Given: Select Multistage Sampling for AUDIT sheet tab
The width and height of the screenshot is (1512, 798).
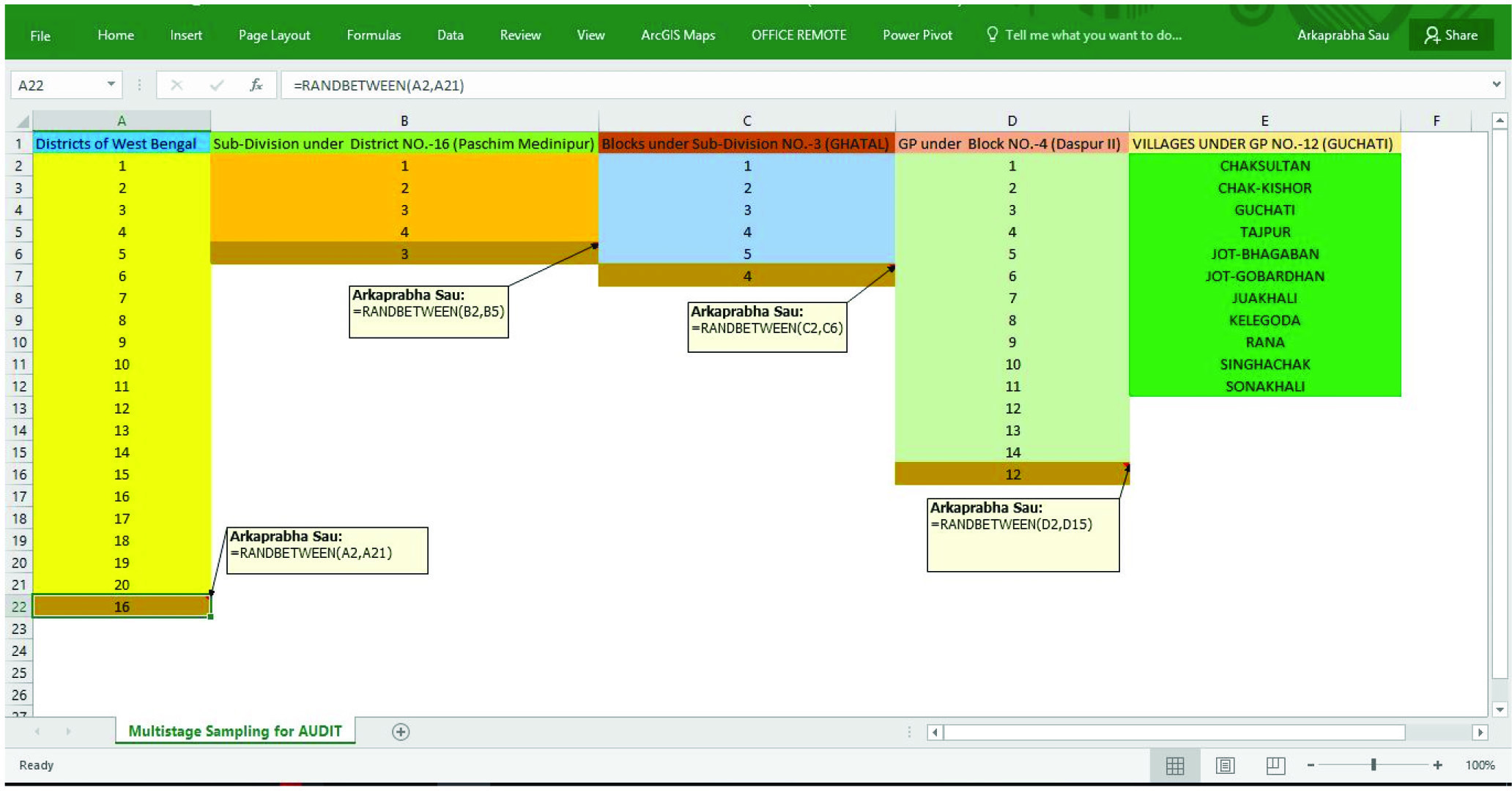Looking at the screenshot, I should [234, 731].
